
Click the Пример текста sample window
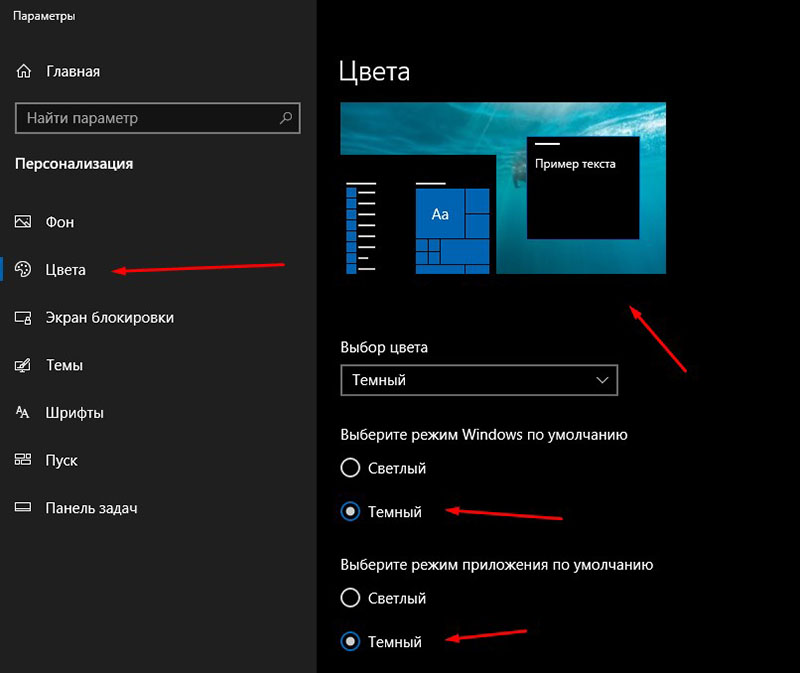coord(583,188)
